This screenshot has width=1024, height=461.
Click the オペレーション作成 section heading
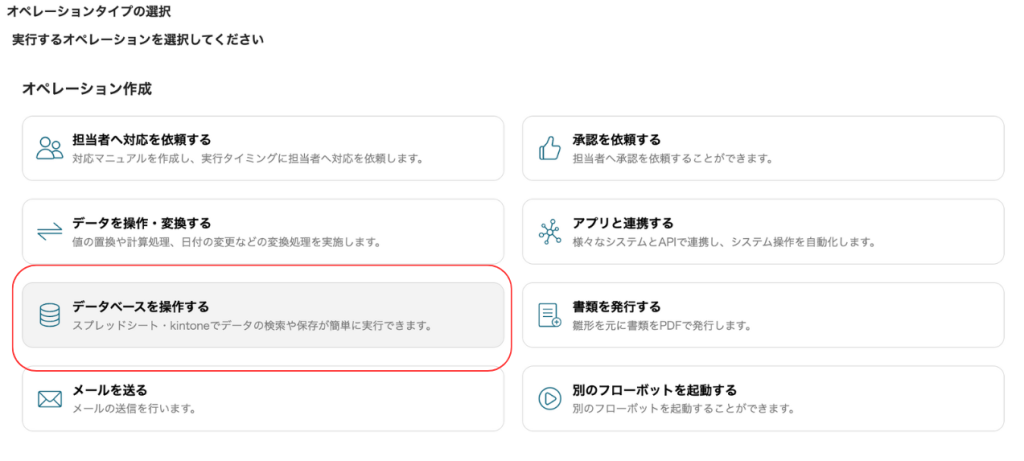pos(87,89)
